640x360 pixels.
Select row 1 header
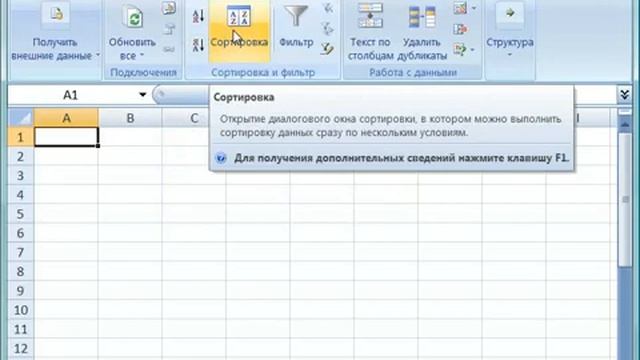pos(20,137)
